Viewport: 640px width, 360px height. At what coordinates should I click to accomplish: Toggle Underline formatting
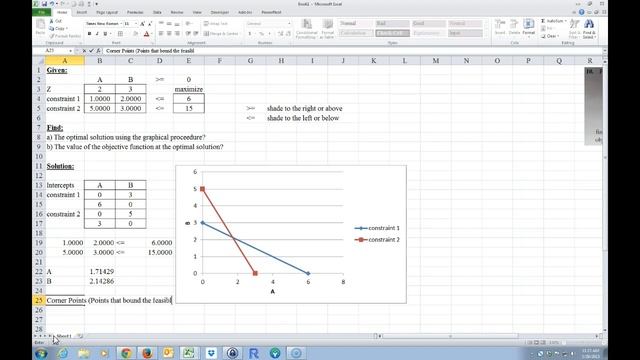[x=105, y=33]
